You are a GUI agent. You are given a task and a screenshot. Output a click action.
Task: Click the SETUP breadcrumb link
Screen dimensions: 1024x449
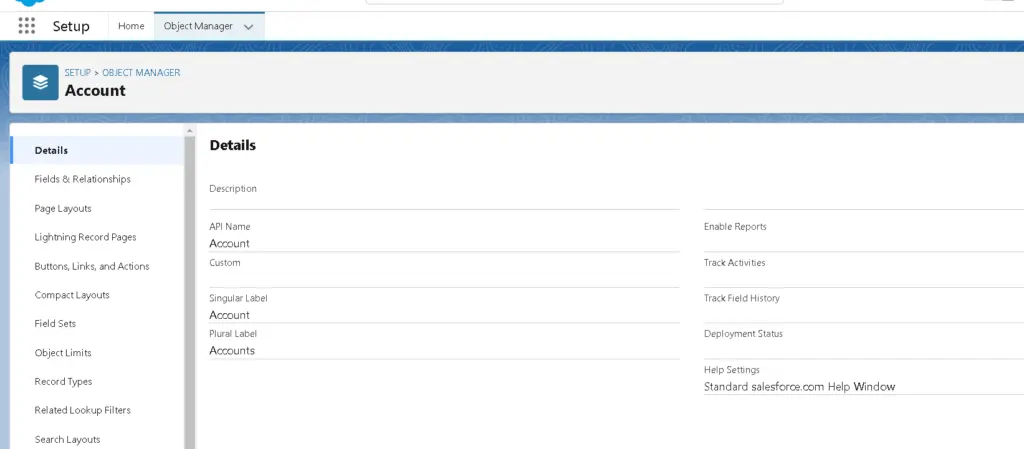77,73
